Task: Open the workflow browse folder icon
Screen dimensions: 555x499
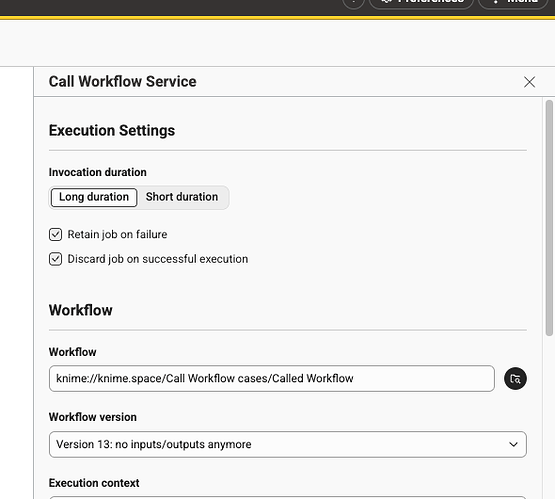Action: [x=515, y=379]
